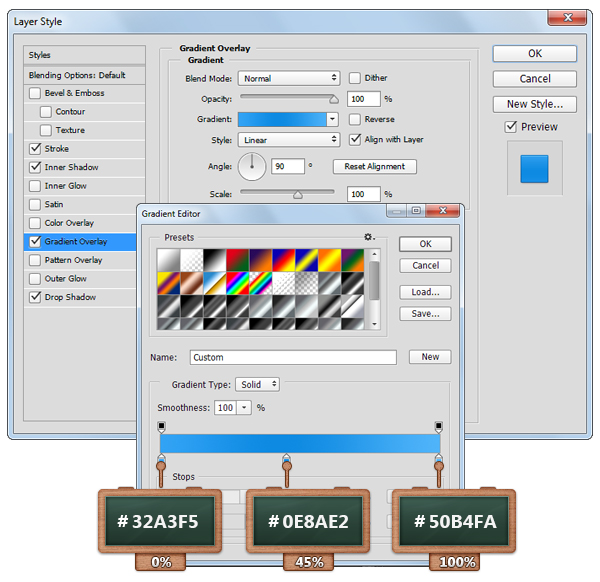The width and height of the screenshot is (600, 582).
Task: Open the Gradient Type Solid dropdown
Action: (258, 384)
